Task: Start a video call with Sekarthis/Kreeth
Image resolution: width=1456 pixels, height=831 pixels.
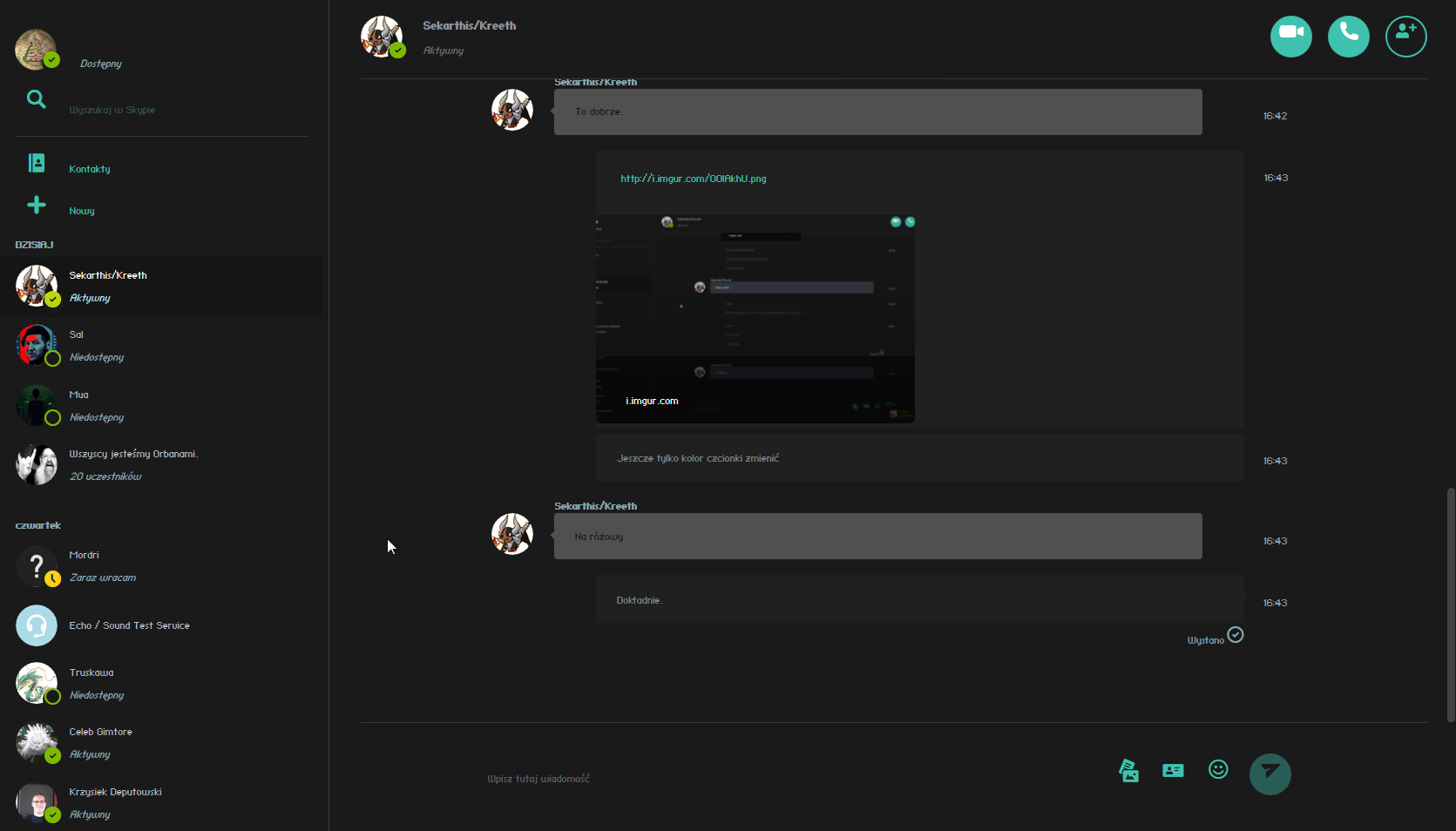Action: click(x=1290, y=36)
